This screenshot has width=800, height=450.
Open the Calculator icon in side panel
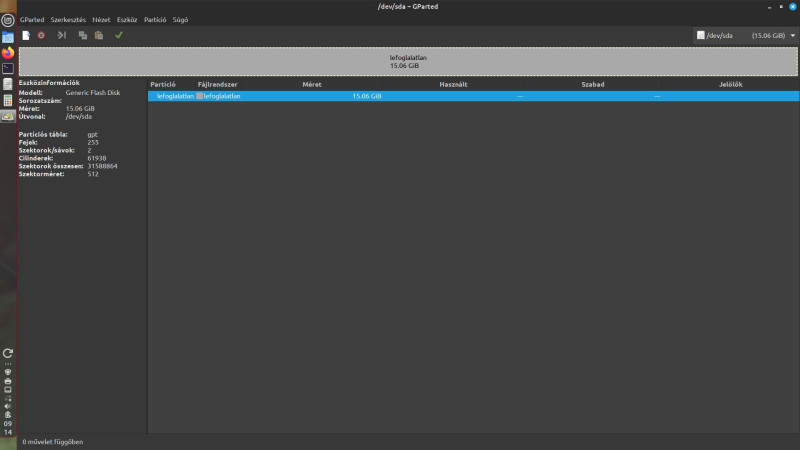[x=8, y=100]
